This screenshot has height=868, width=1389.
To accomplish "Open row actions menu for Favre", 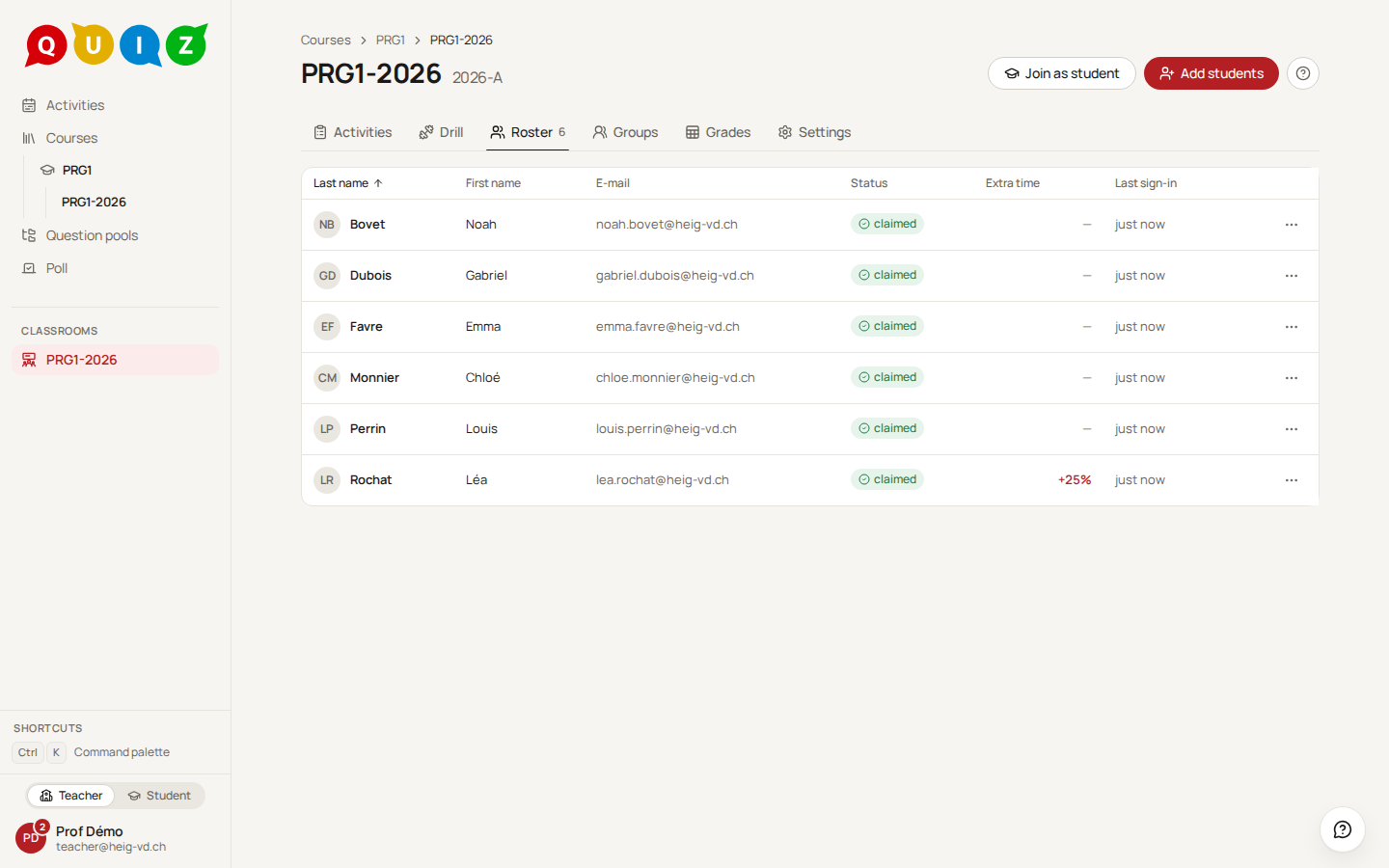I will (1292, 327).
